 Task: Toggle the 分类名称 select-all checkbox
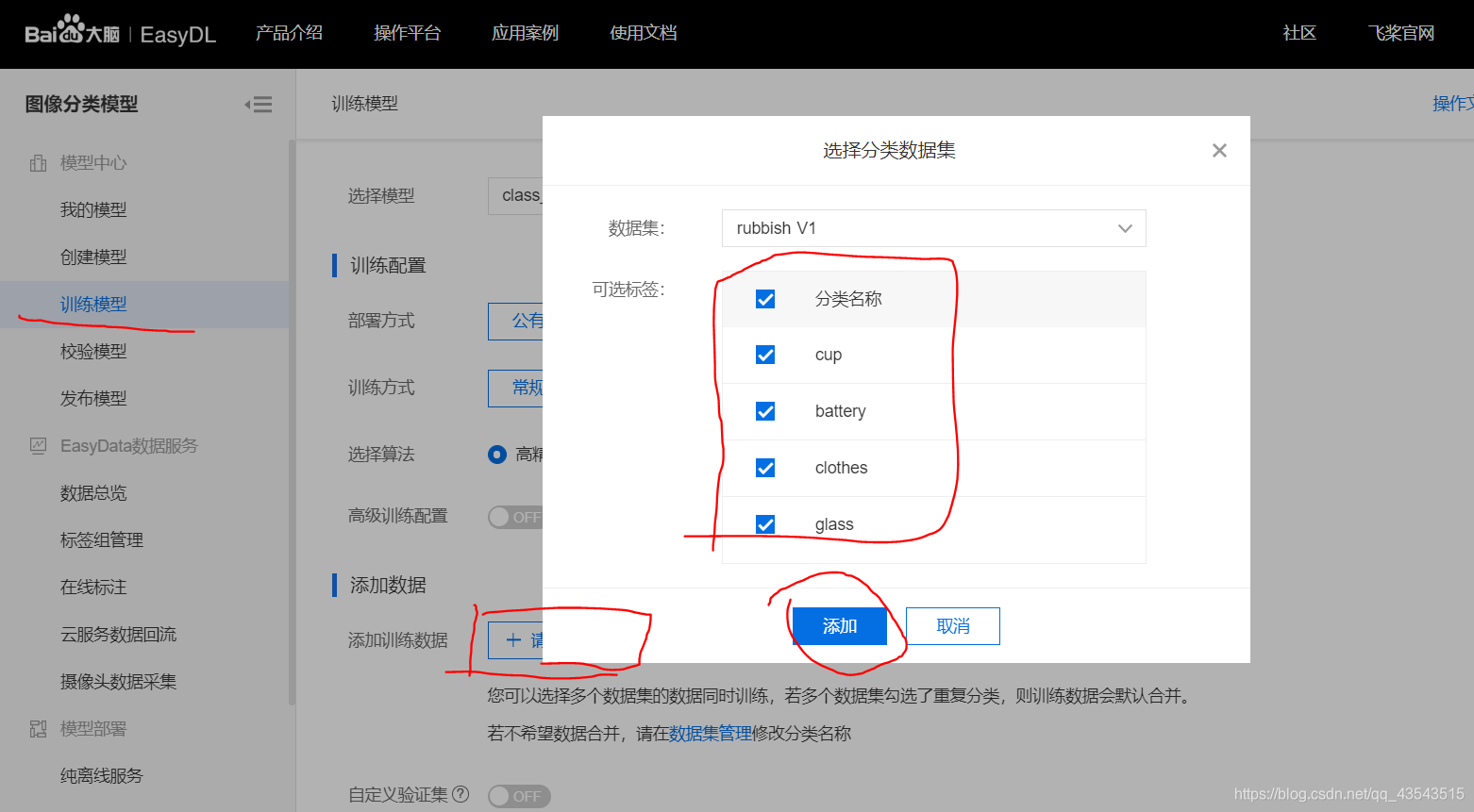click(x=765, y=299)
